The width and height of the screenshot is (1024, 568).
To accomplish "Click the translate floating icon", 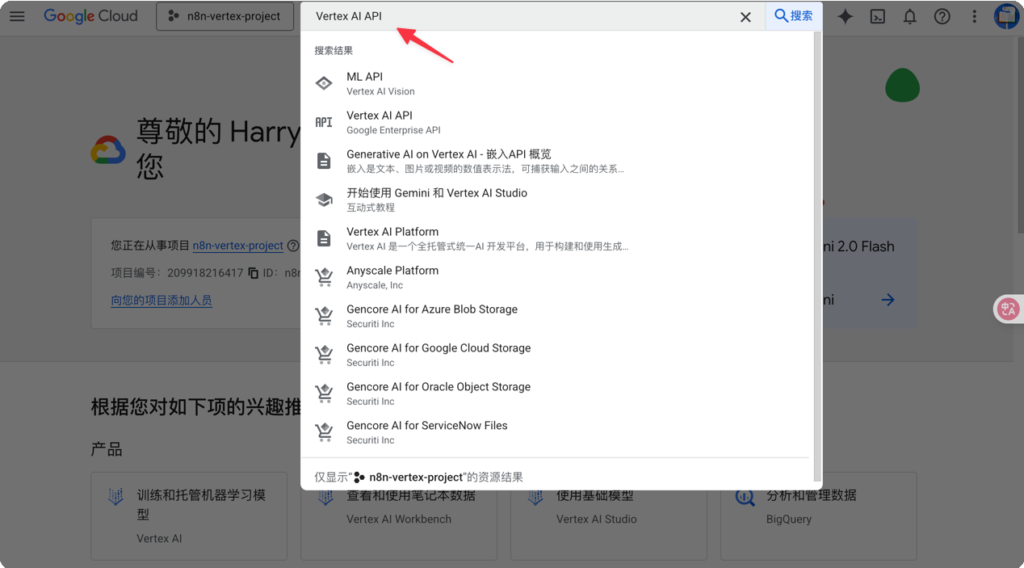I will point(1007,309).
